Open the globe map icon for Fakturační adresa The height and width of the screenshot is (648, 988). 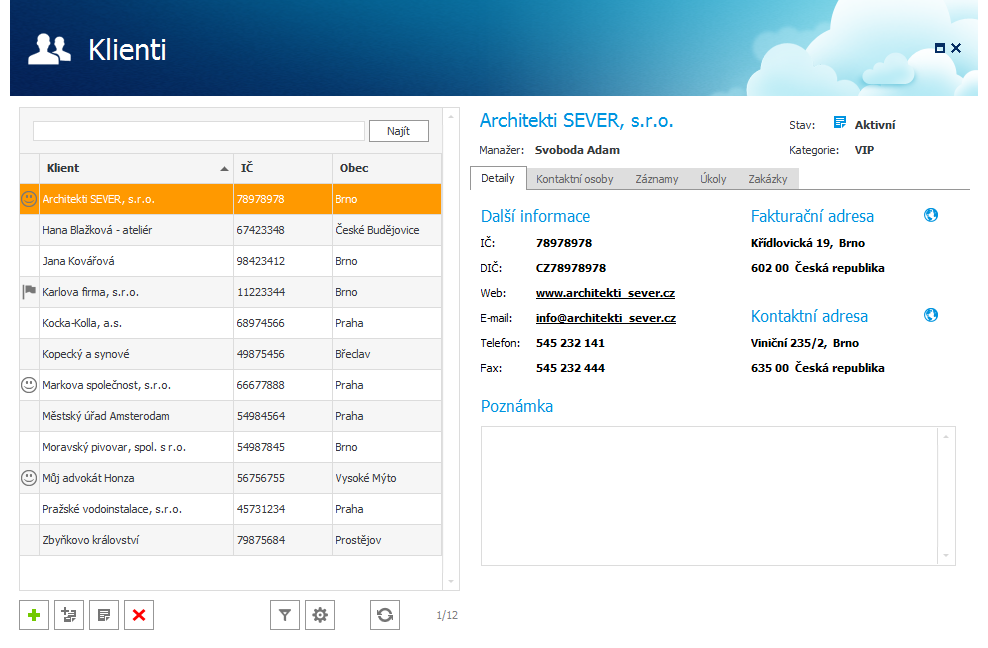point(931,215)
